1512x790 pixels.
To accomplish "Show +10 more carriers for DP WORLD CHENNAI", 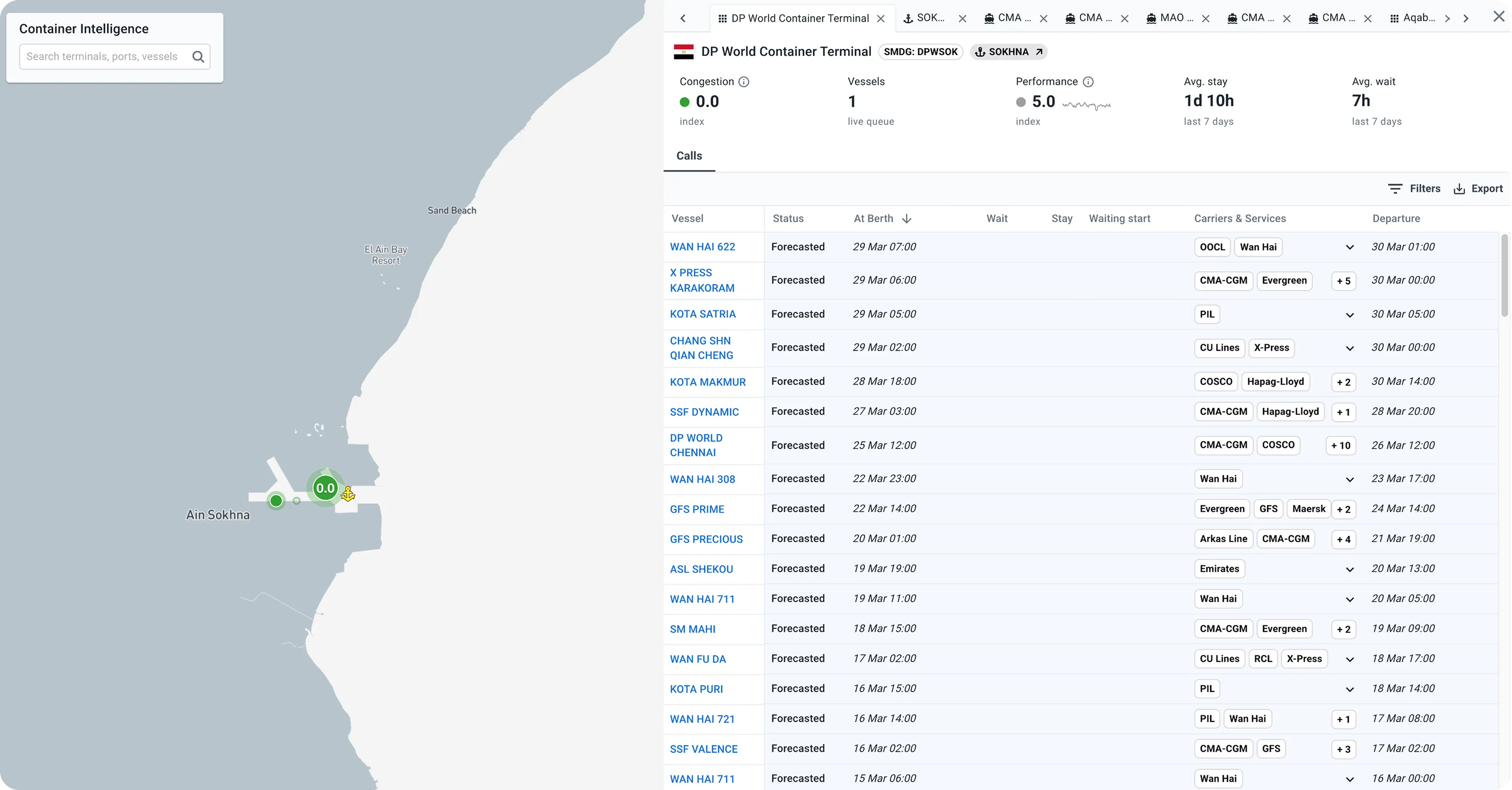I will (1341, 445).
